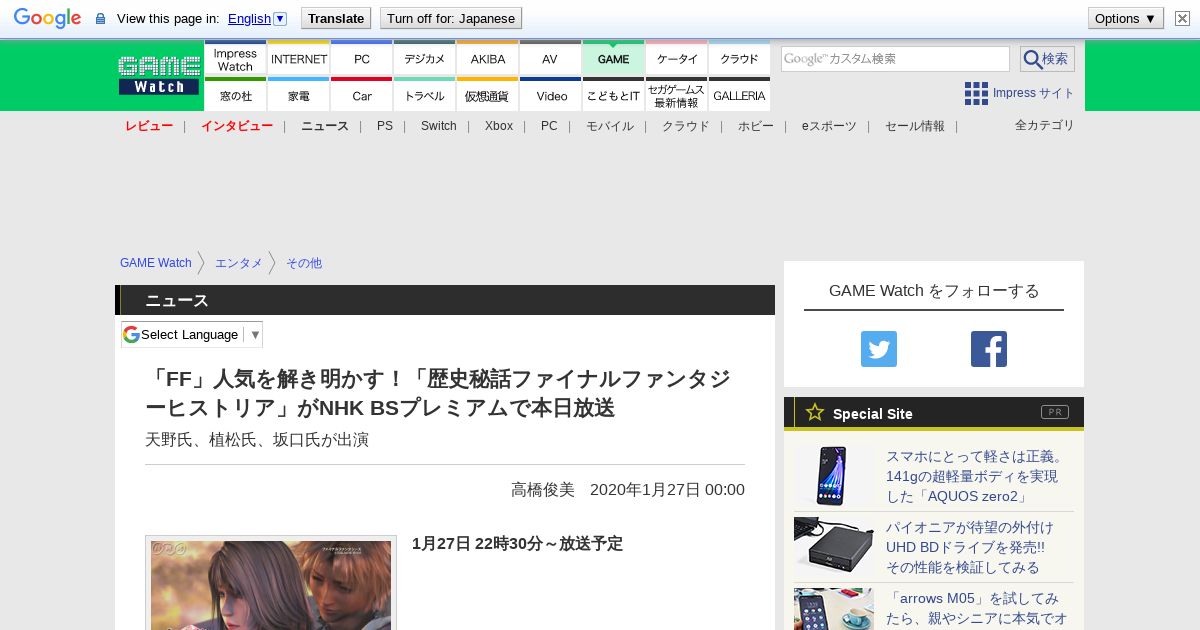Image resolution: width=1200 pixels, height=630 pixels.
Task: Open the クラウド Watch tab
Action: click(739, 58)
